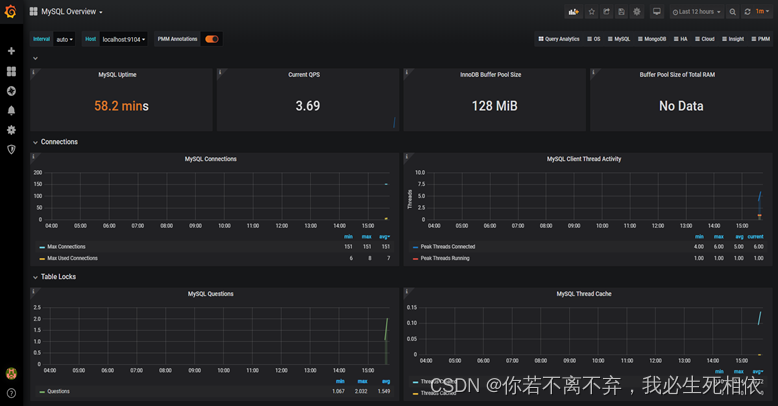
Task: Open MySQL Connections panel title menu
Action: point(210,159)
